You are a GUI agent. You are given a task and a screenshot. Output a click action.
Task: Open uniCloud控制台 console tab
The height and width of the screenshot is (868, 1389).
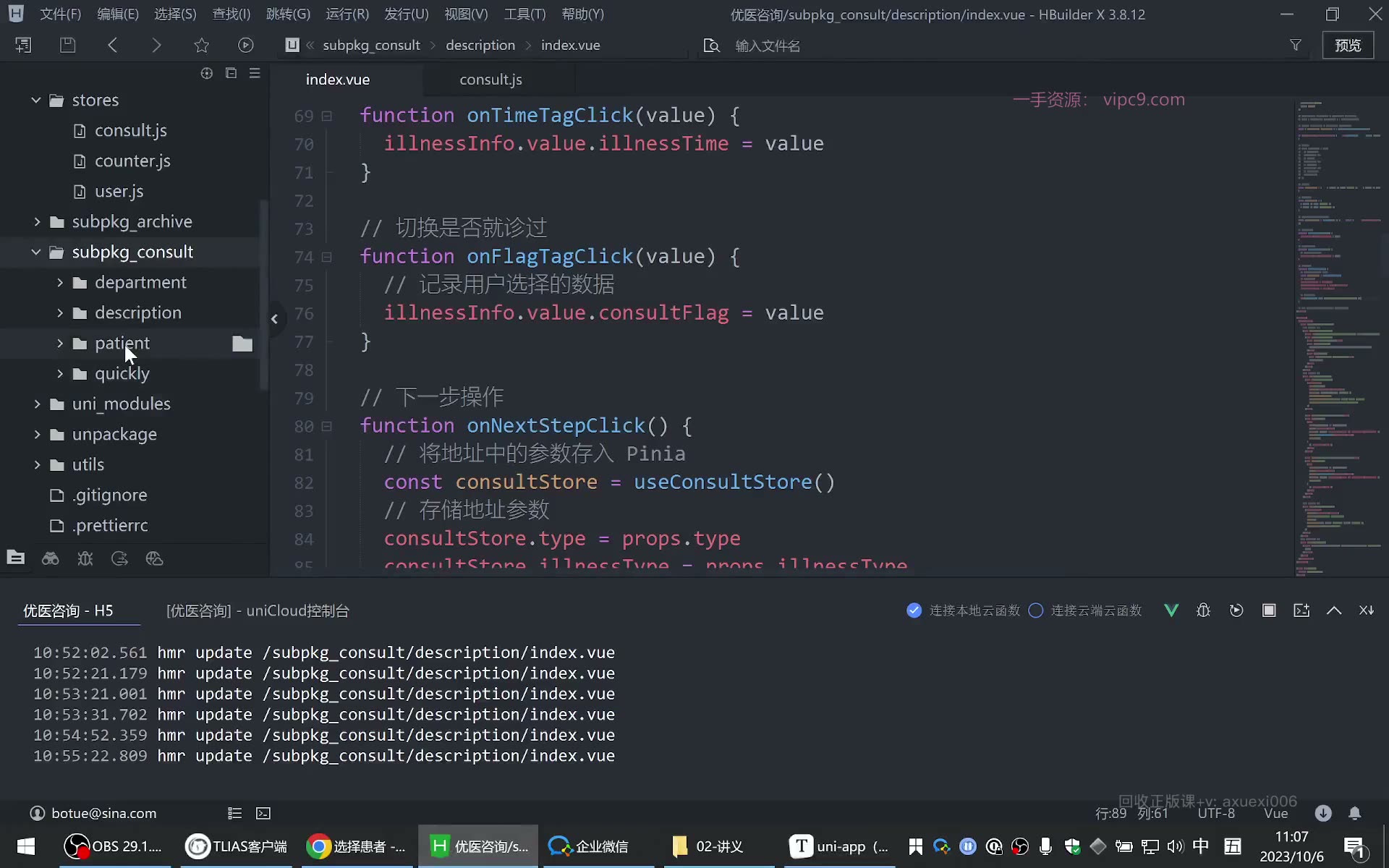coord(258,610)
